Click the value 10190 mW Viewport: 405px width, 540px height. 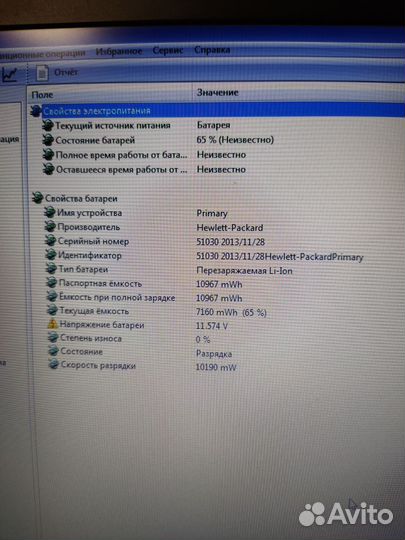point(216,367)
